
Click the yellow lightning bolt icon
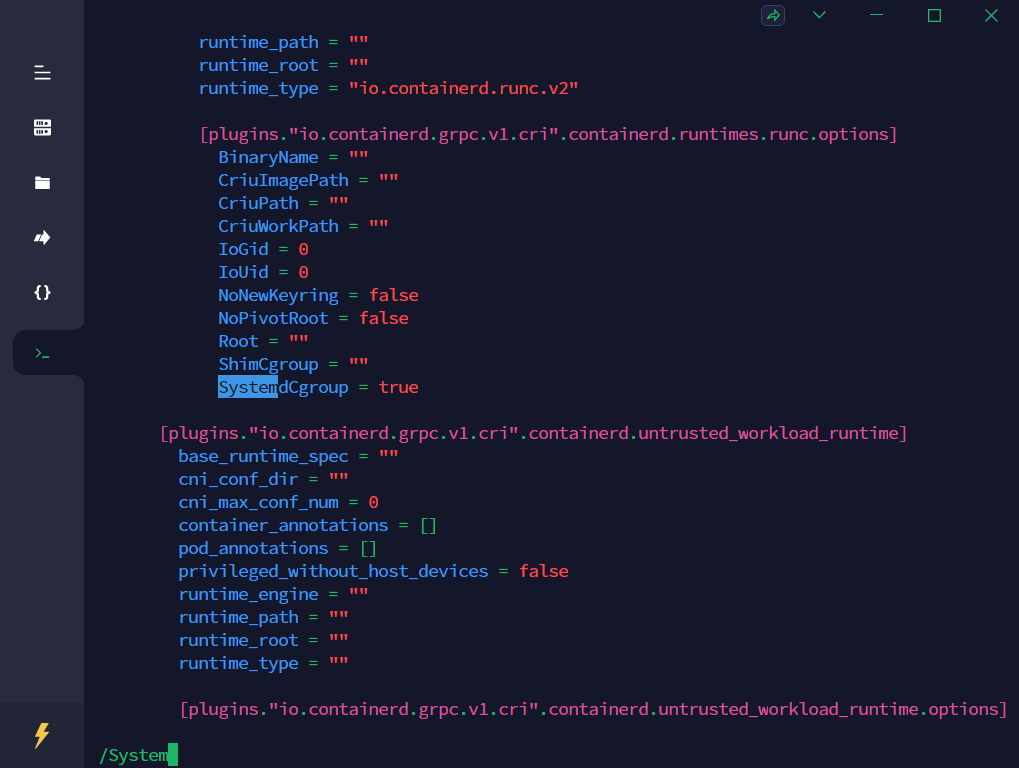click(x=42, y=736)
